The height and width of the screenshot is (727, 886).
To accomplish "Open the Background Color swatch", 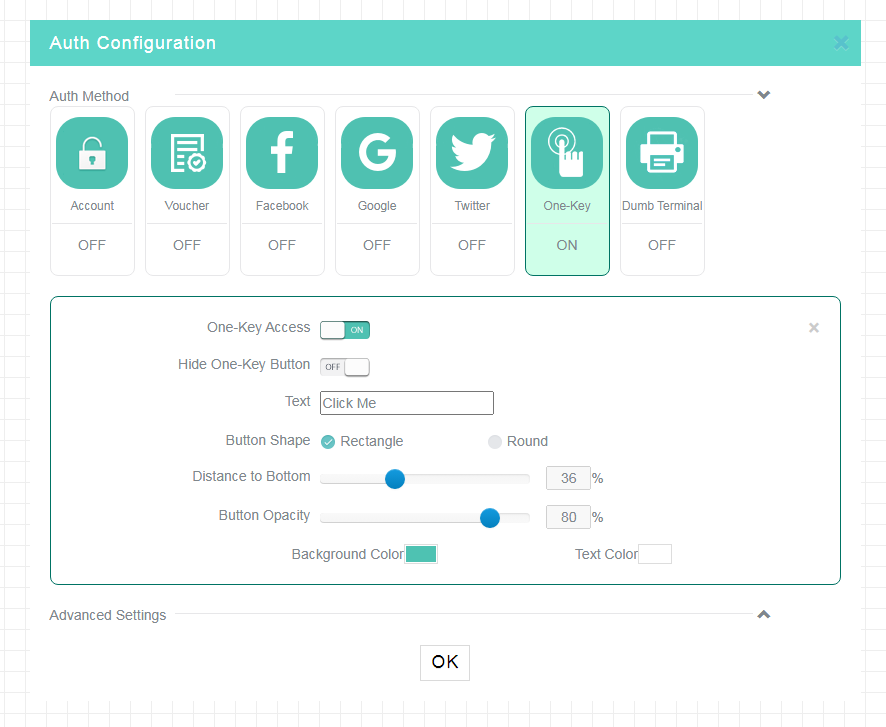I will pos(421,554).
